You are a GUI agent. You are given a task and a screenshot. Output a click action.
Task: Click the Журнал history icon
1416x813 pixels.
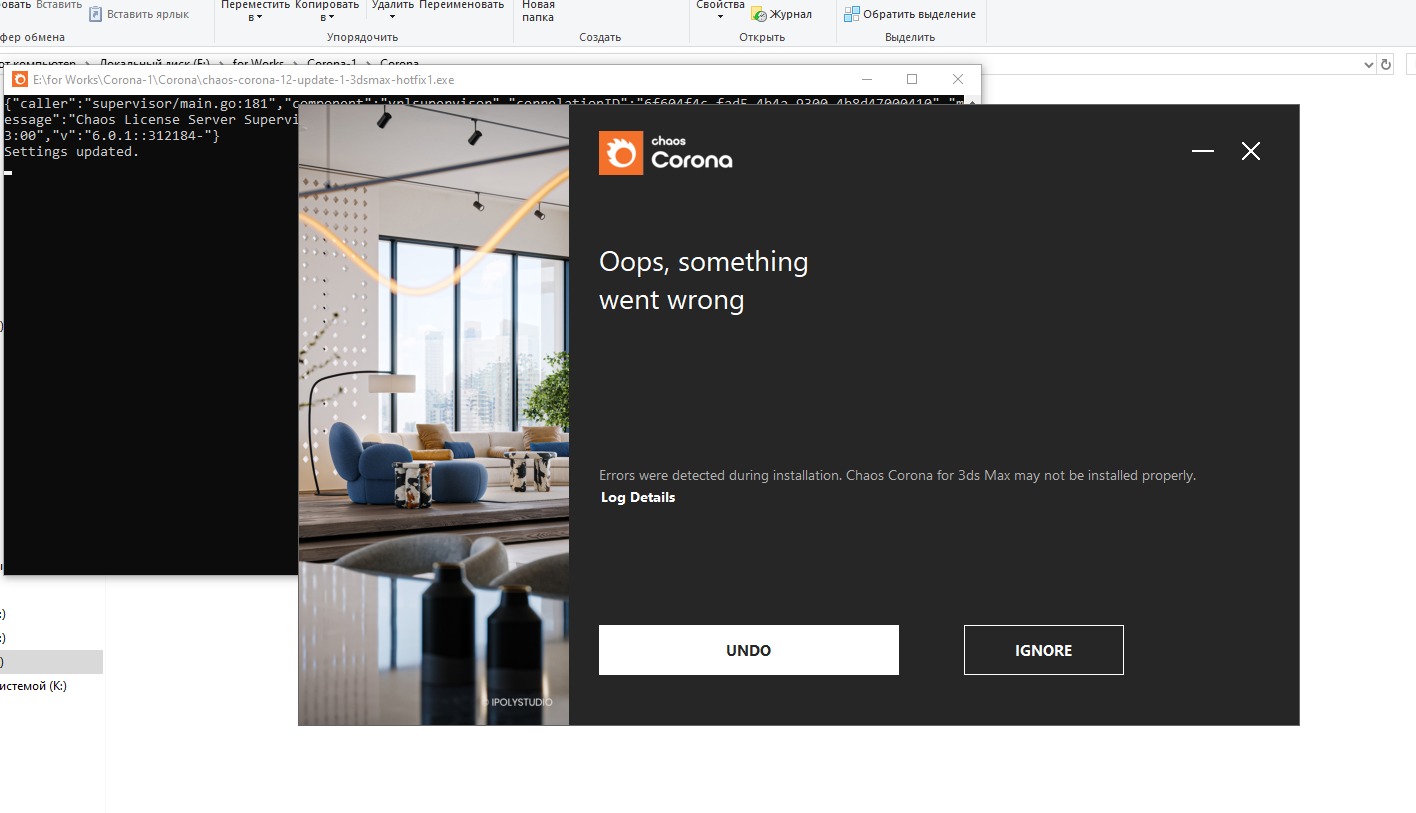tap(759, 14)
